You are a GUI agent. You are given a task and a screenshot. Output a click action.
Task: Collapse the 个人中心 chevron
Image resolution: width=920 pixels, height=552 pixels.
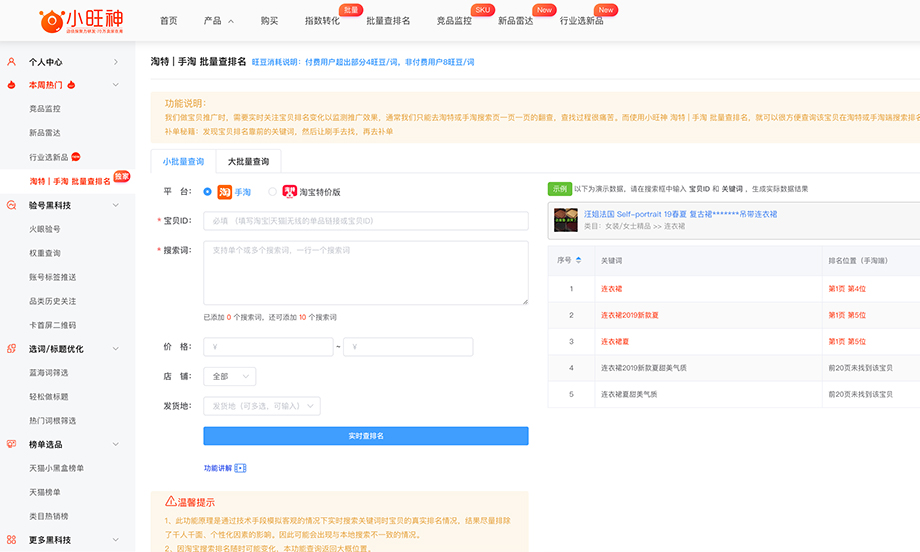116,62
